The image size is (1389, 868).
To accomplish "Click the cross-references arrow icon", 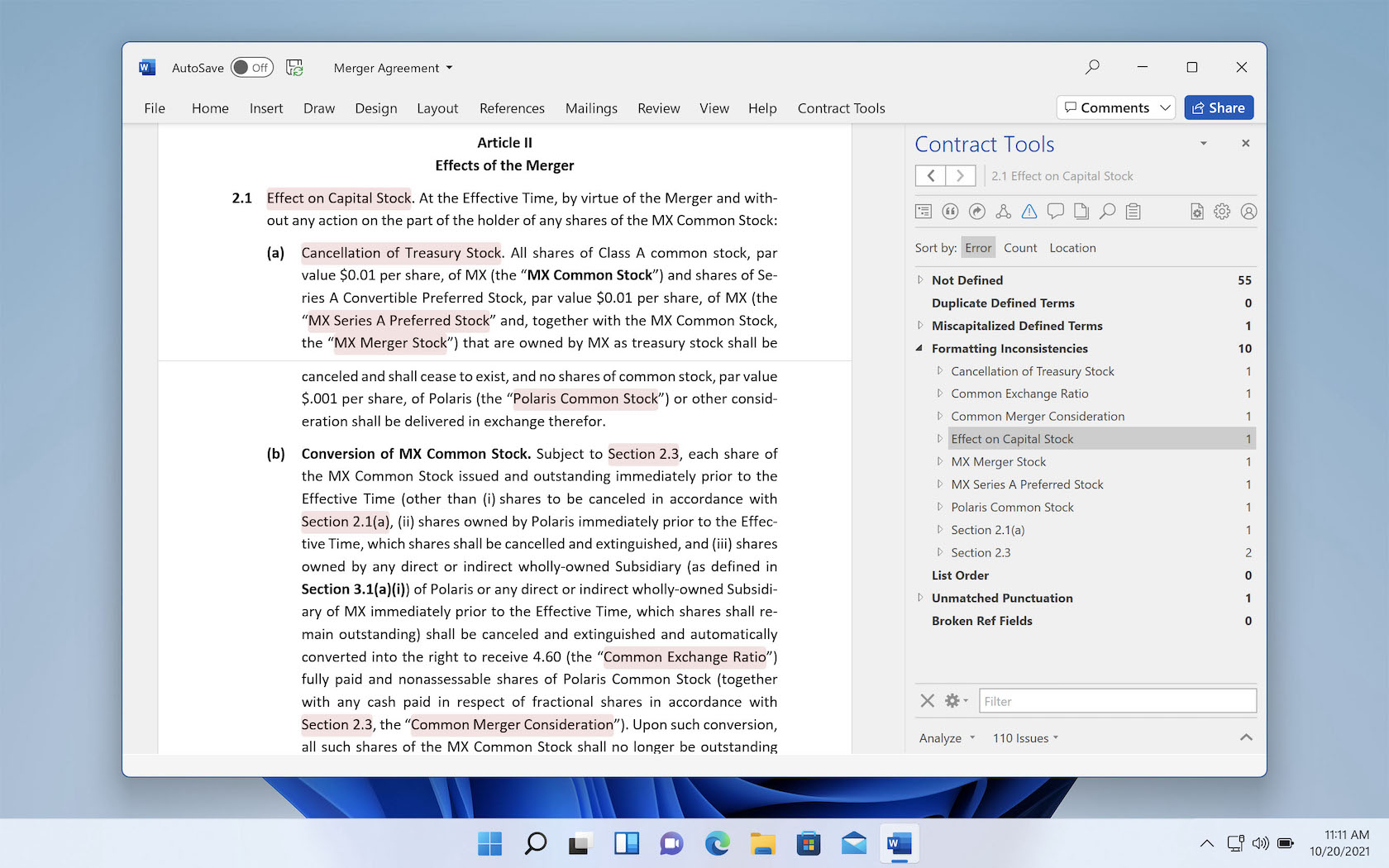I will tap(976, 212).
